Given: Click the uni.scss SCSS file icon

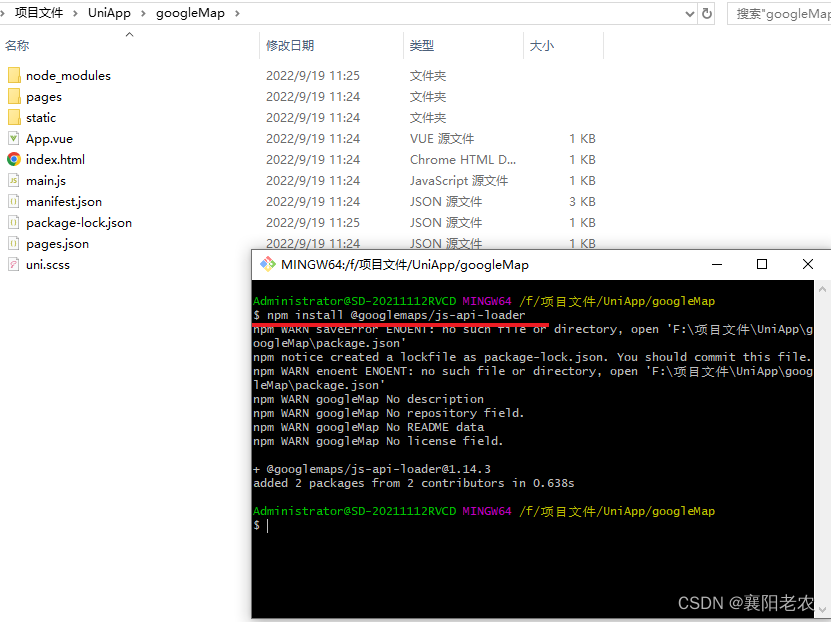Looking at the screenshot, I should pos(14,264).
